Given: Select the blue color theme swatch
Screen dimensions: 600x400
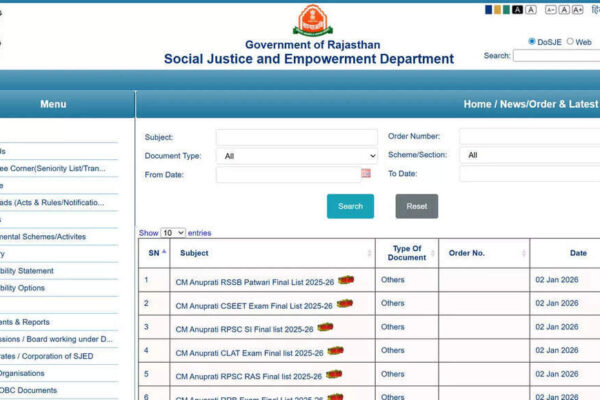Looking at the screenshot, I should pos(488,10).
